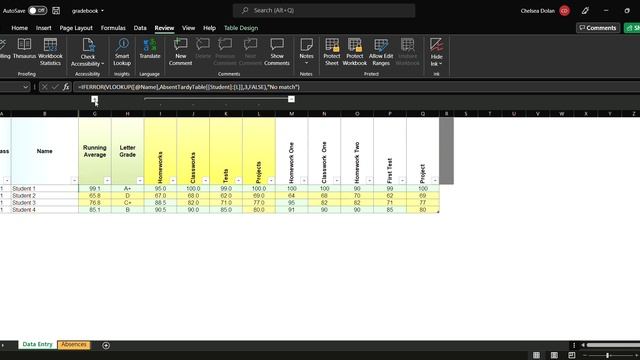Toggle the AutoSave switch

pos(37,11)
